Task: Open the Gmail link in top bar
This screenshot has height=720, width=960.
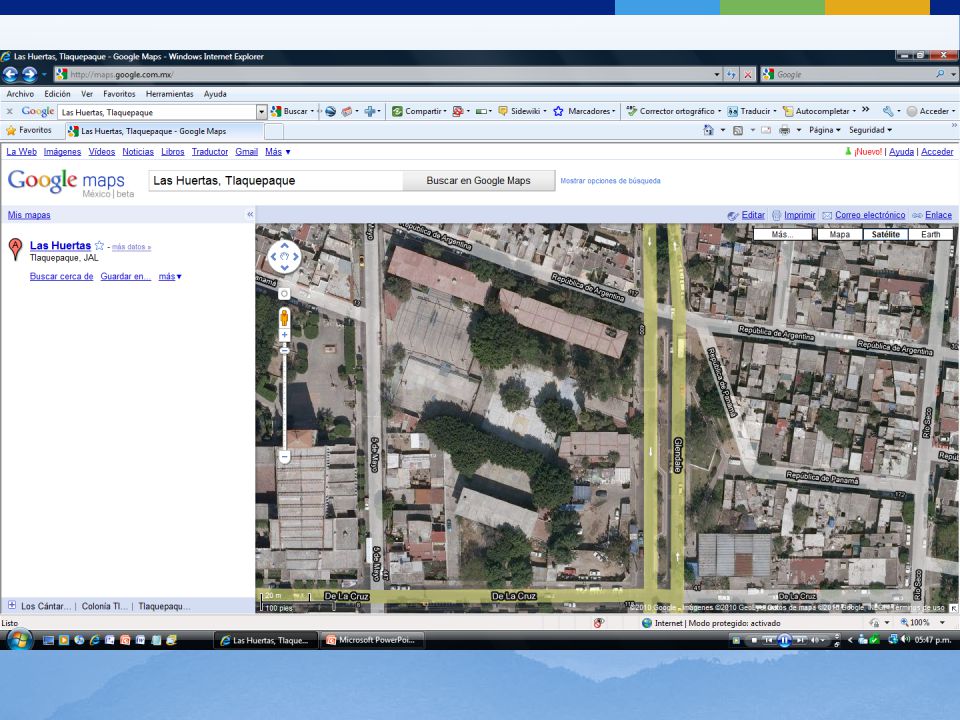Action: (246, 152)
